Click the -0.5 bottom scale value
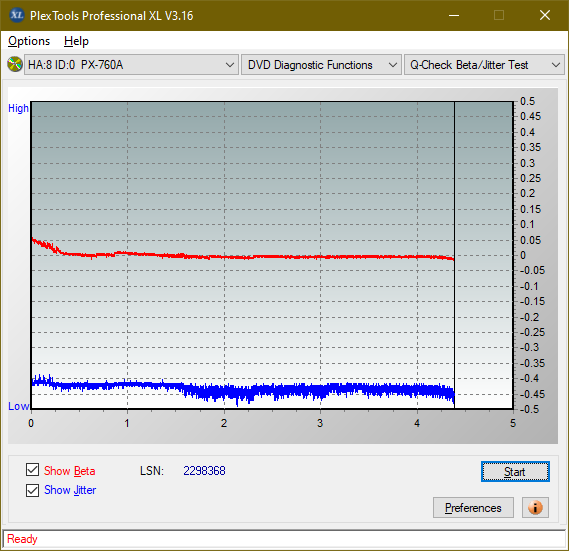This screenshot has width=569, height=551. (530, 409)
